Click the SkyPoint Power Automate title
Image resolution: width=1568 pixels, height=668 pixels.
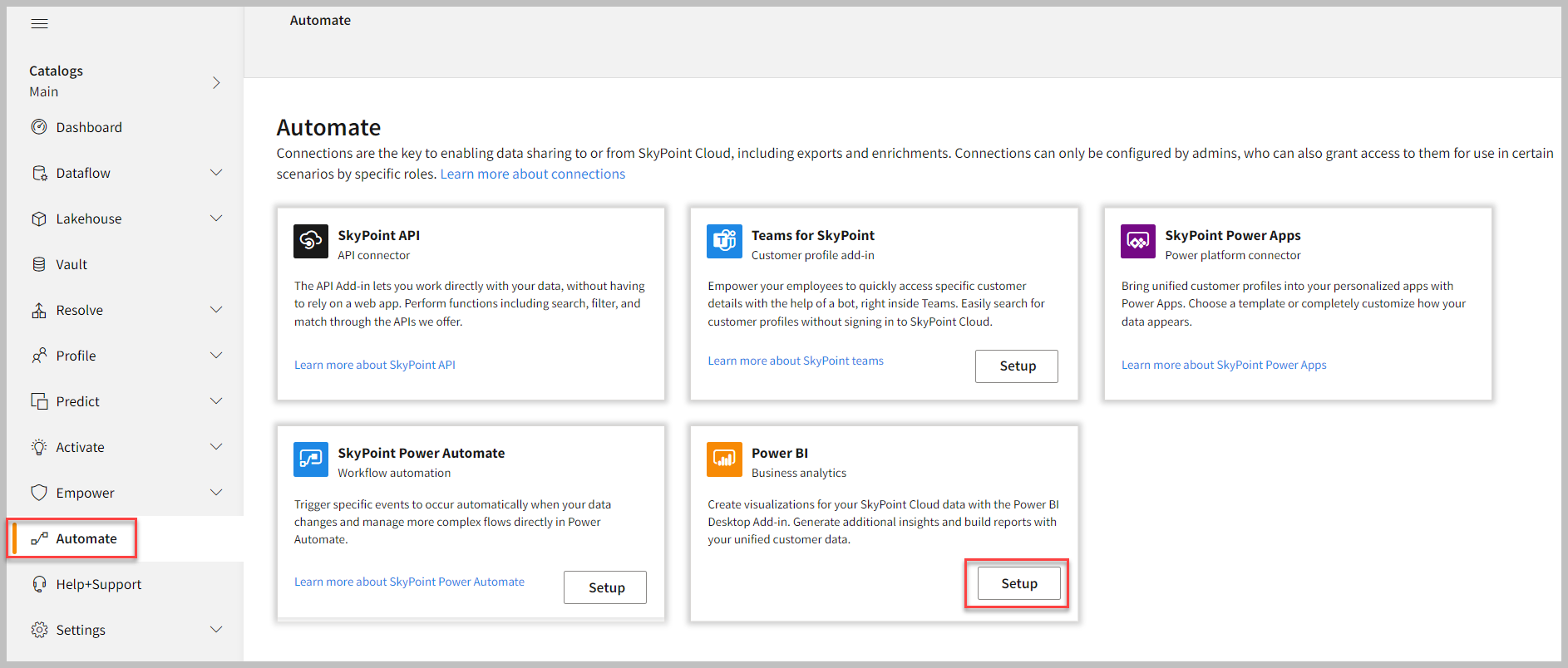coord(422,453)
